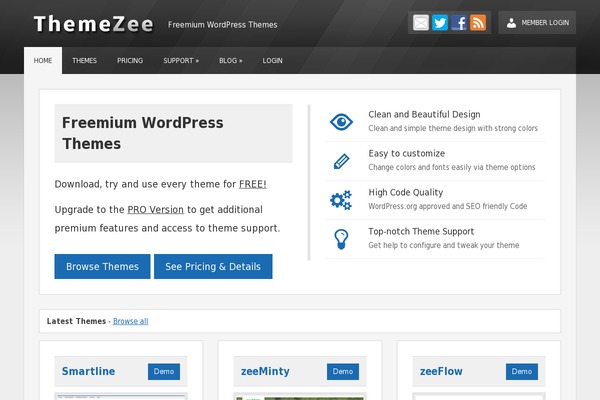Open the LOGIN menu item
Image resolution: width=600 pixels, height=400 pixels.
pos(272,60)
